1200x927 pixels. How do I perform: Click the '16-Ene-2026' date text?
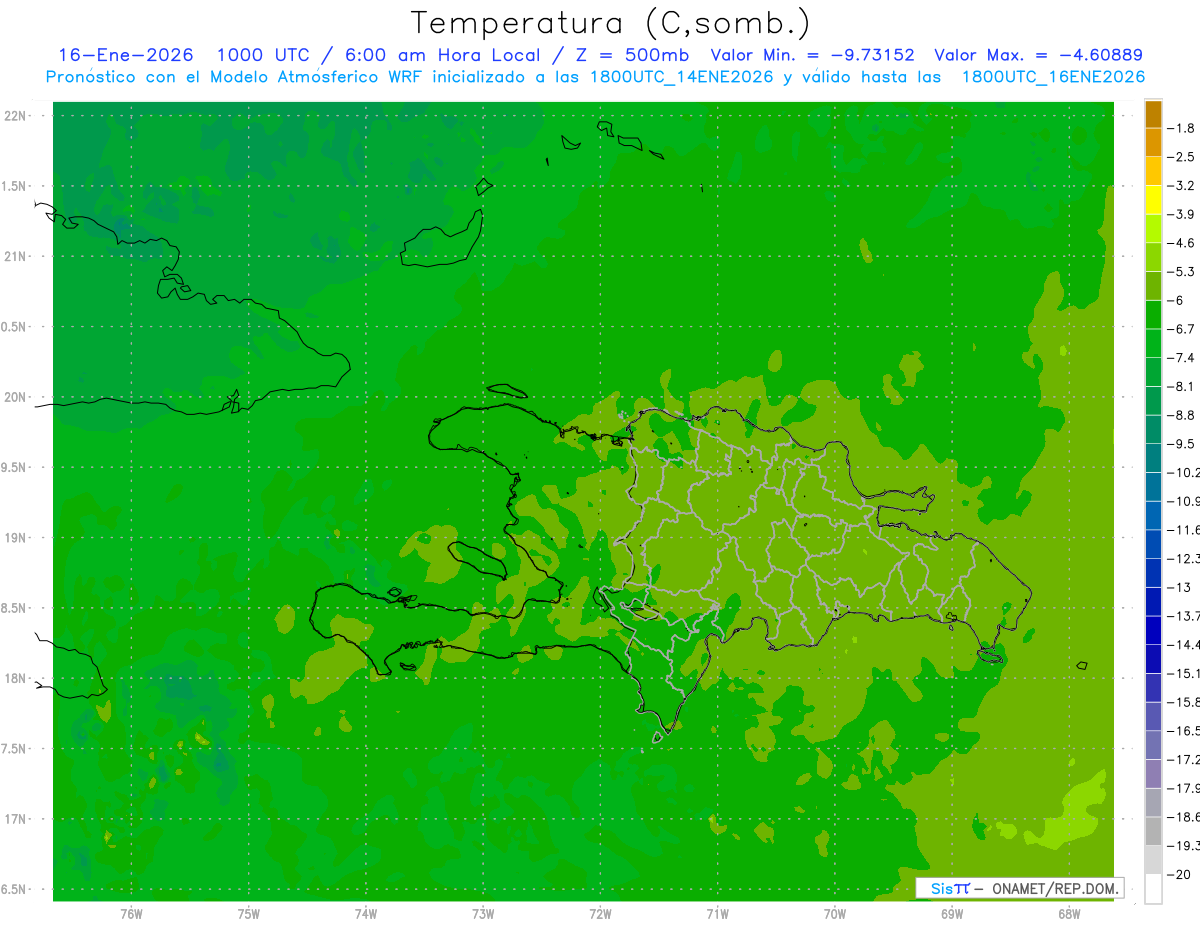(x=126, y=55)
